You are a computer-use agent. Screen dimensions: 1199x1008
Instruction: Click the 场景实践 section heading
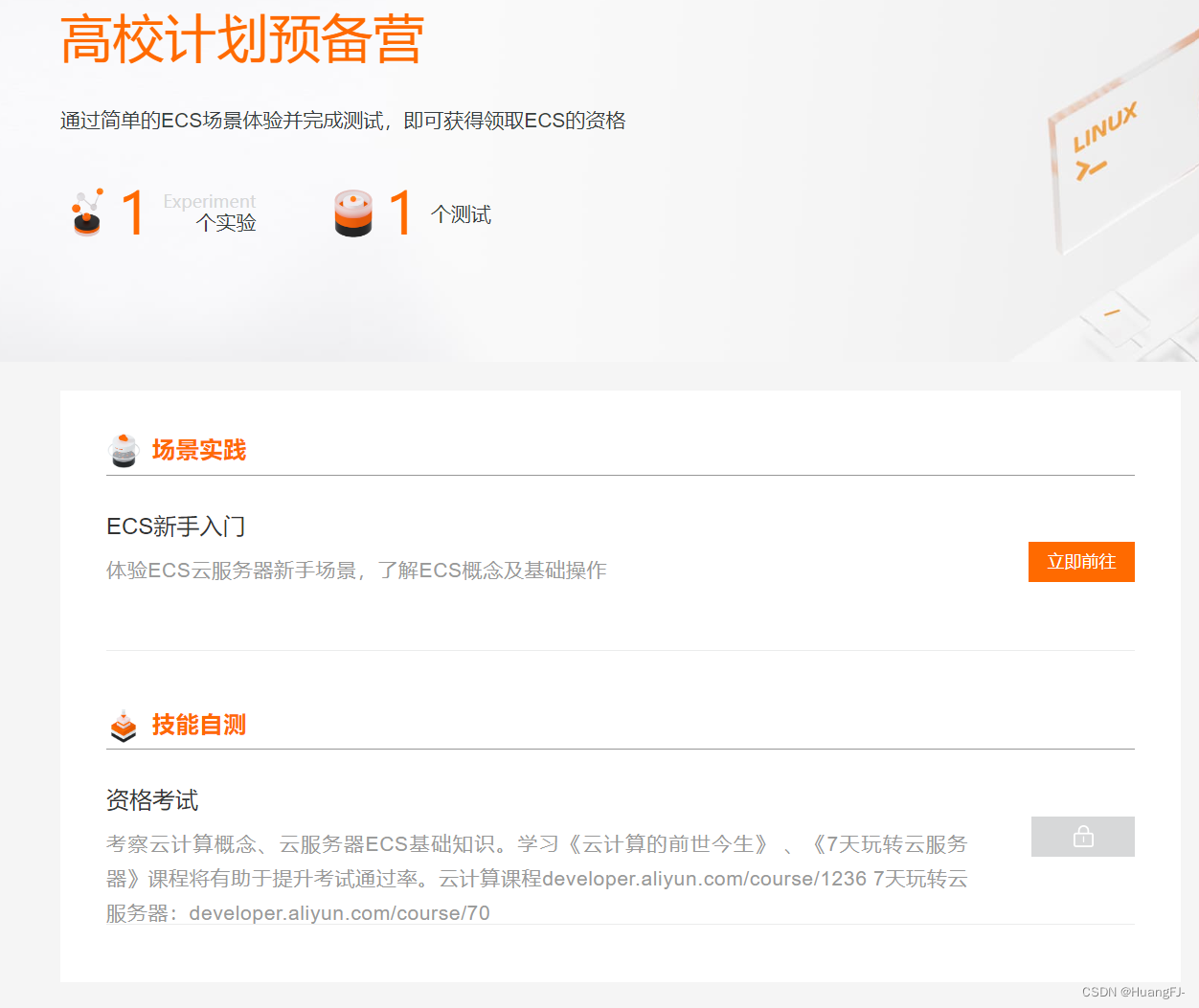pyautogui.click(x=199, y=450)
